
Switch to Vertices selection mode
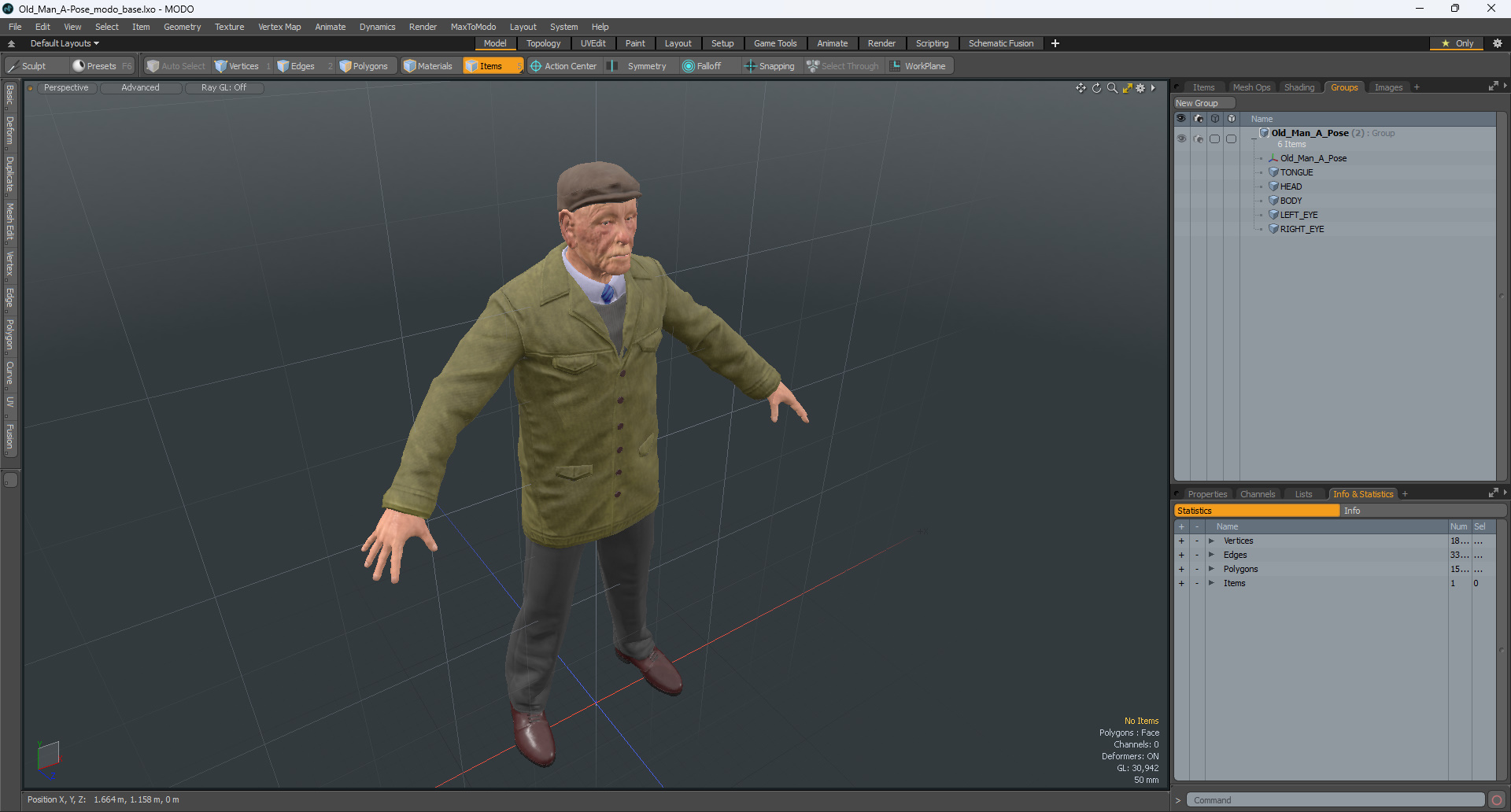coord(242,66)
